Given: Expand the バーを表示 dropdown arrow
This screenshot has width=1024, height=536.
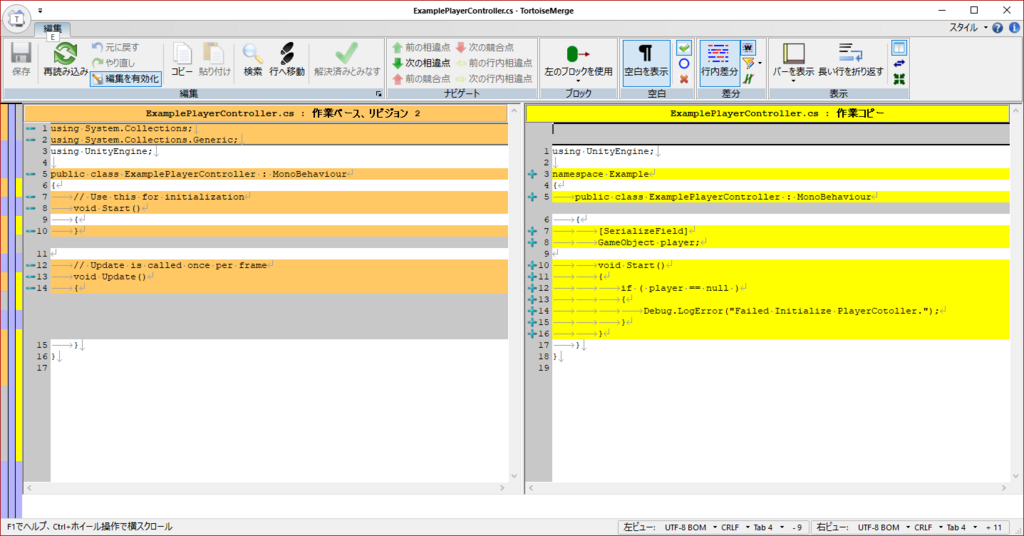Looking at the screenshot, I should (793, 81).
